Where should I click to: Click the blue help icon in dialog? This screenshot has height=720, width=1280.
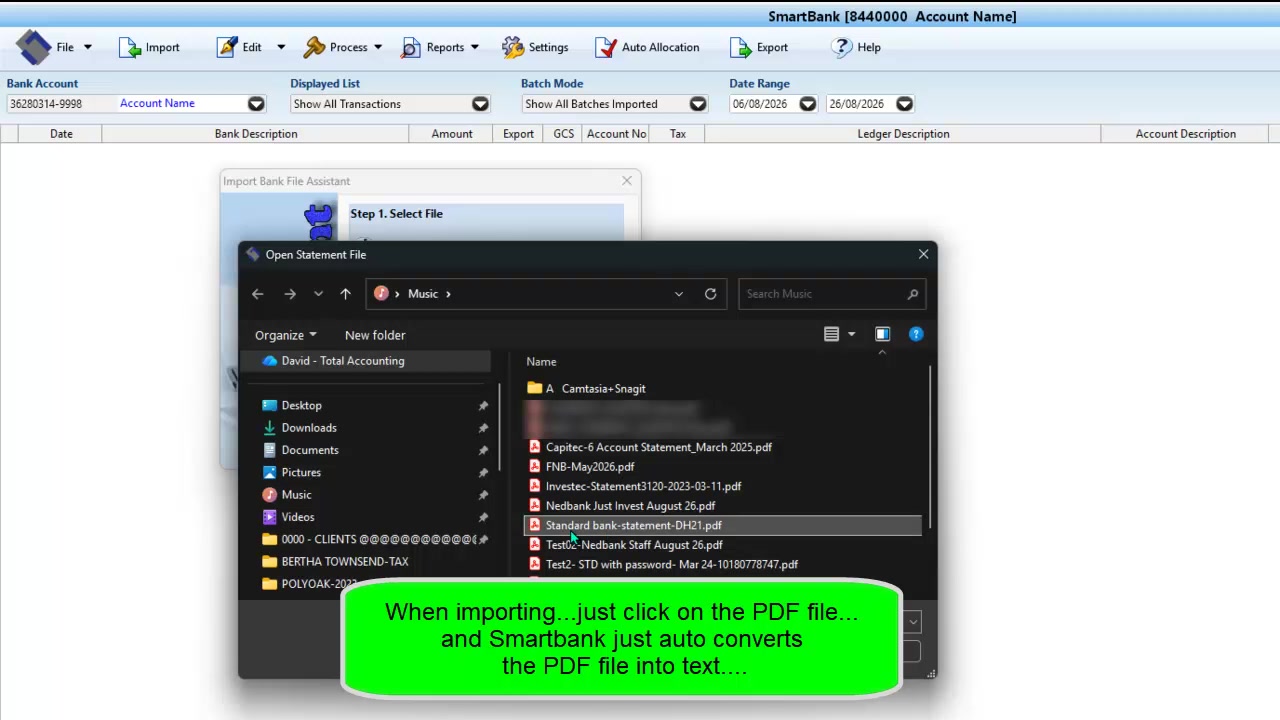tap(916, 334)
